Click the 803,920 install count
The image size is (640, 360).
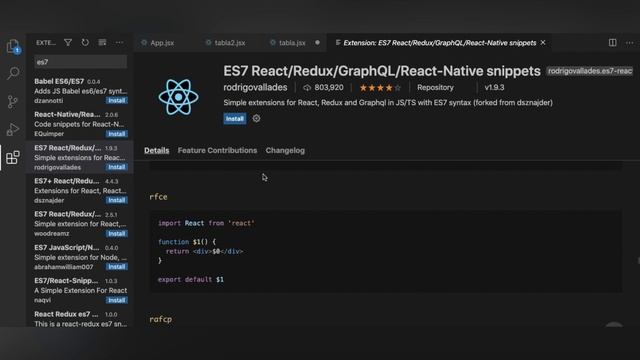[x=323, y=87]
